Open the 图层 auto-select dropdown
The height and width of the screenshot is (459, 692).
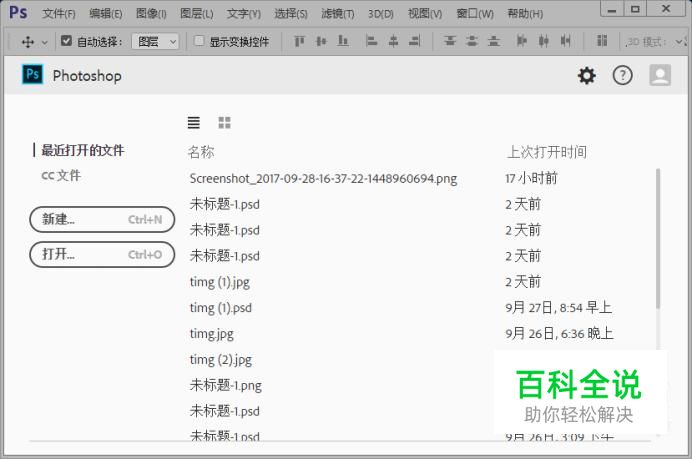tap(155, 42)
